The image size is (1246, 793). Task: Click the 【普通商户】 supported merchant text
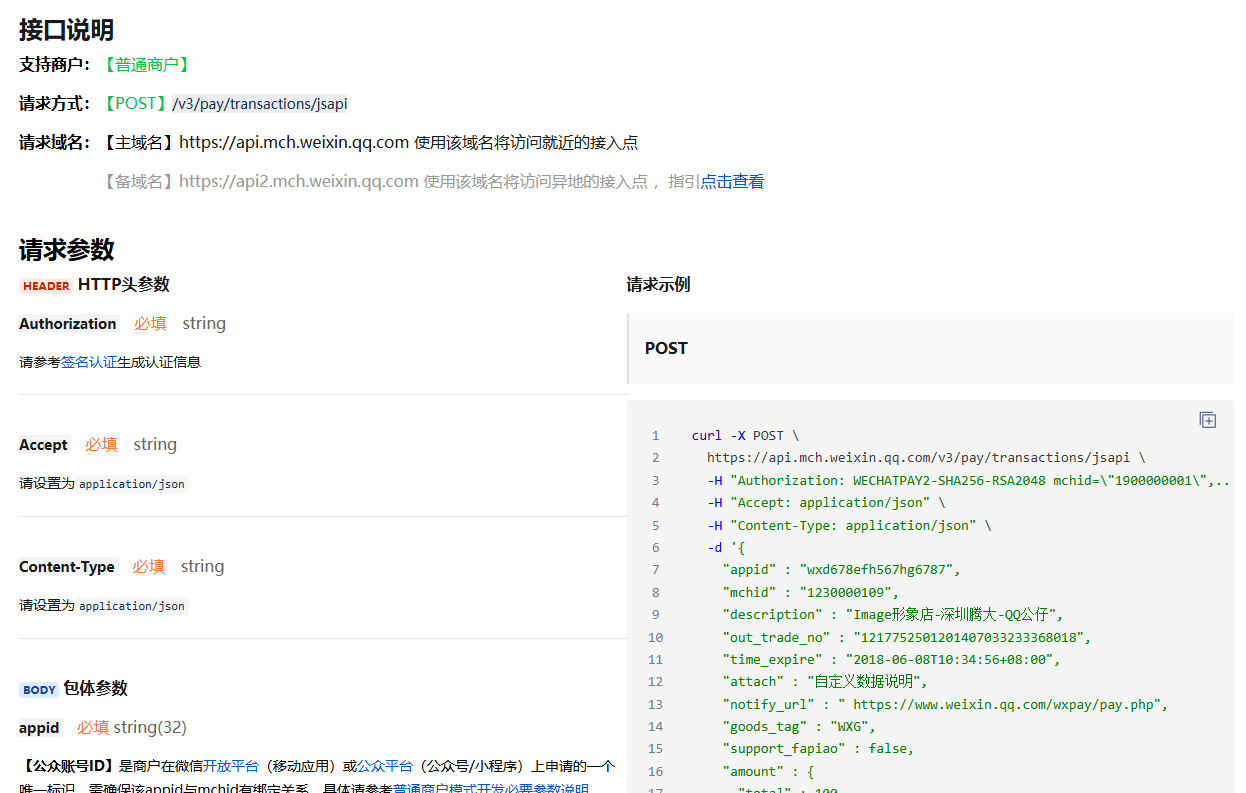point(147,64)
